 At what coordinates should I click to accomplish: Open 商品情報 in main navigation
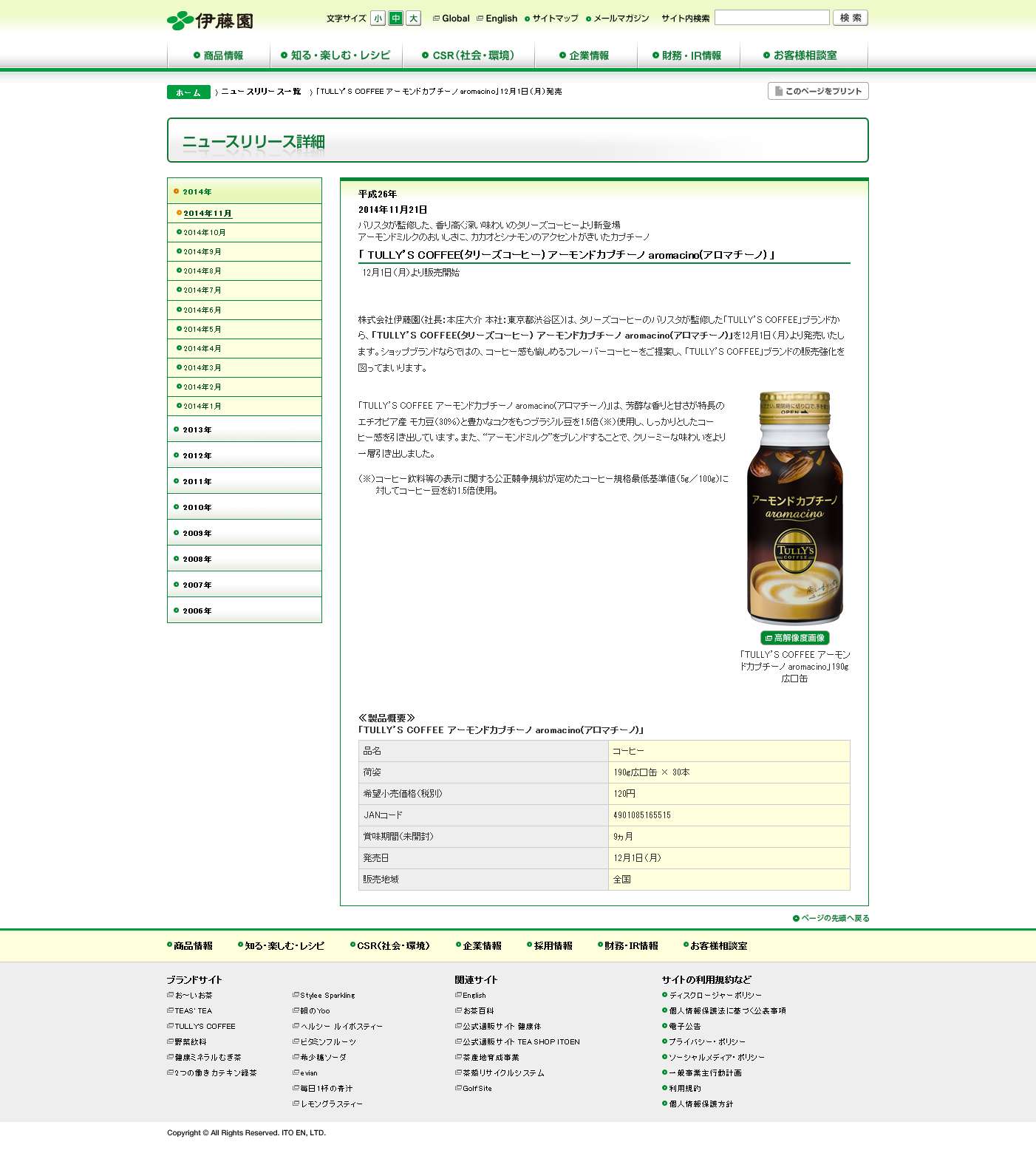pyautogui.click(x=219, y=55)
